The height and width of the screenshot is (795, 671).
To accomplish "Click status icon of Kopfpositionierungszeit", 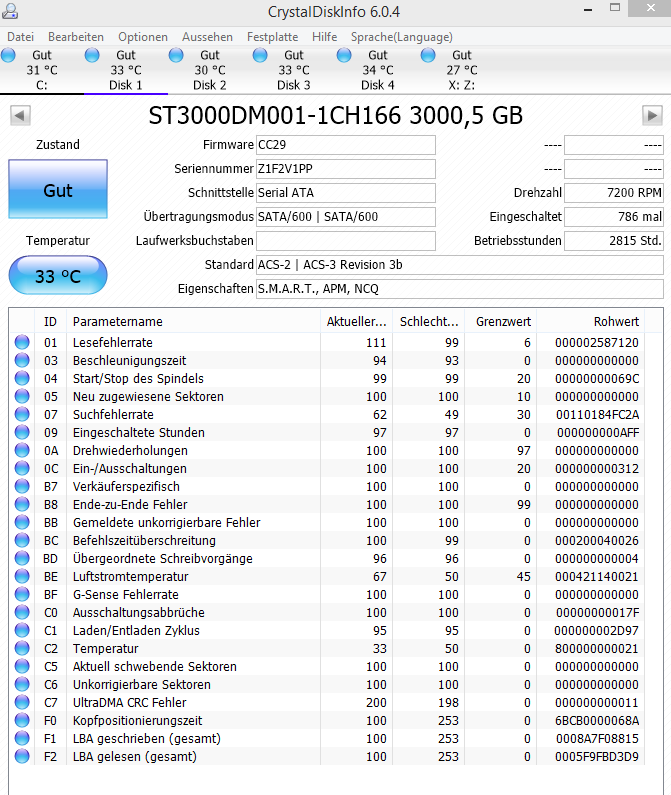I will (x=22, y=720).
